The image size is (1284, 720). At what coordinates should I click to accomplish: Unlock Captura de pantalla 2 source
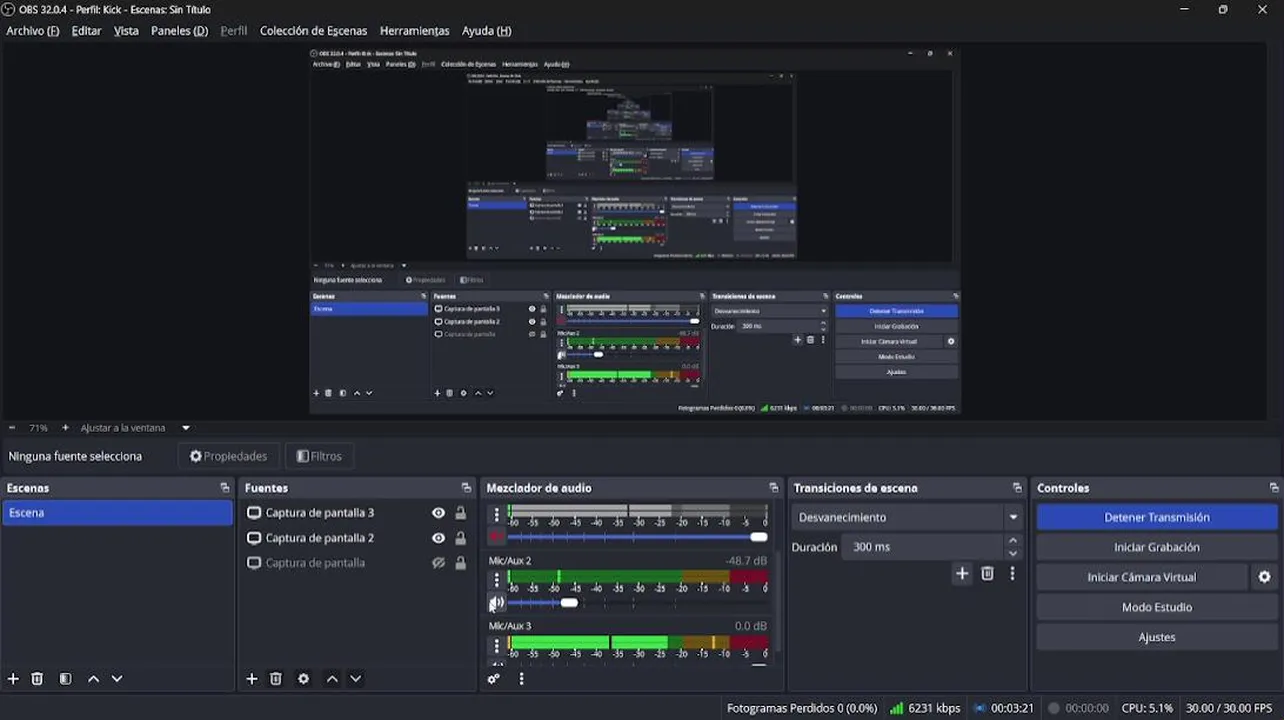pos(460,538)
